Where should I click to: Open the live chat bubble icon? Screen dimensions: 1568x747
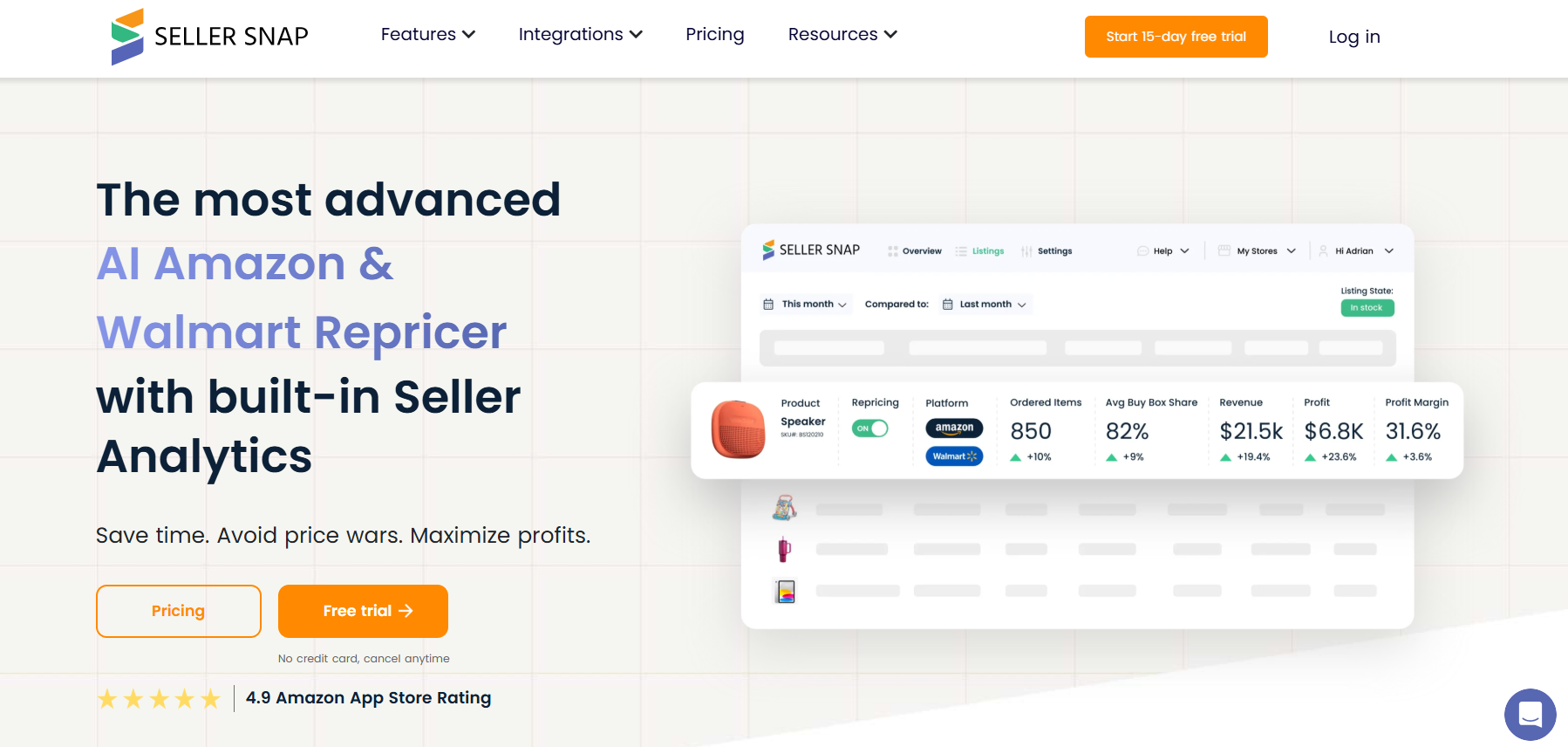(x=1530, y=715)
